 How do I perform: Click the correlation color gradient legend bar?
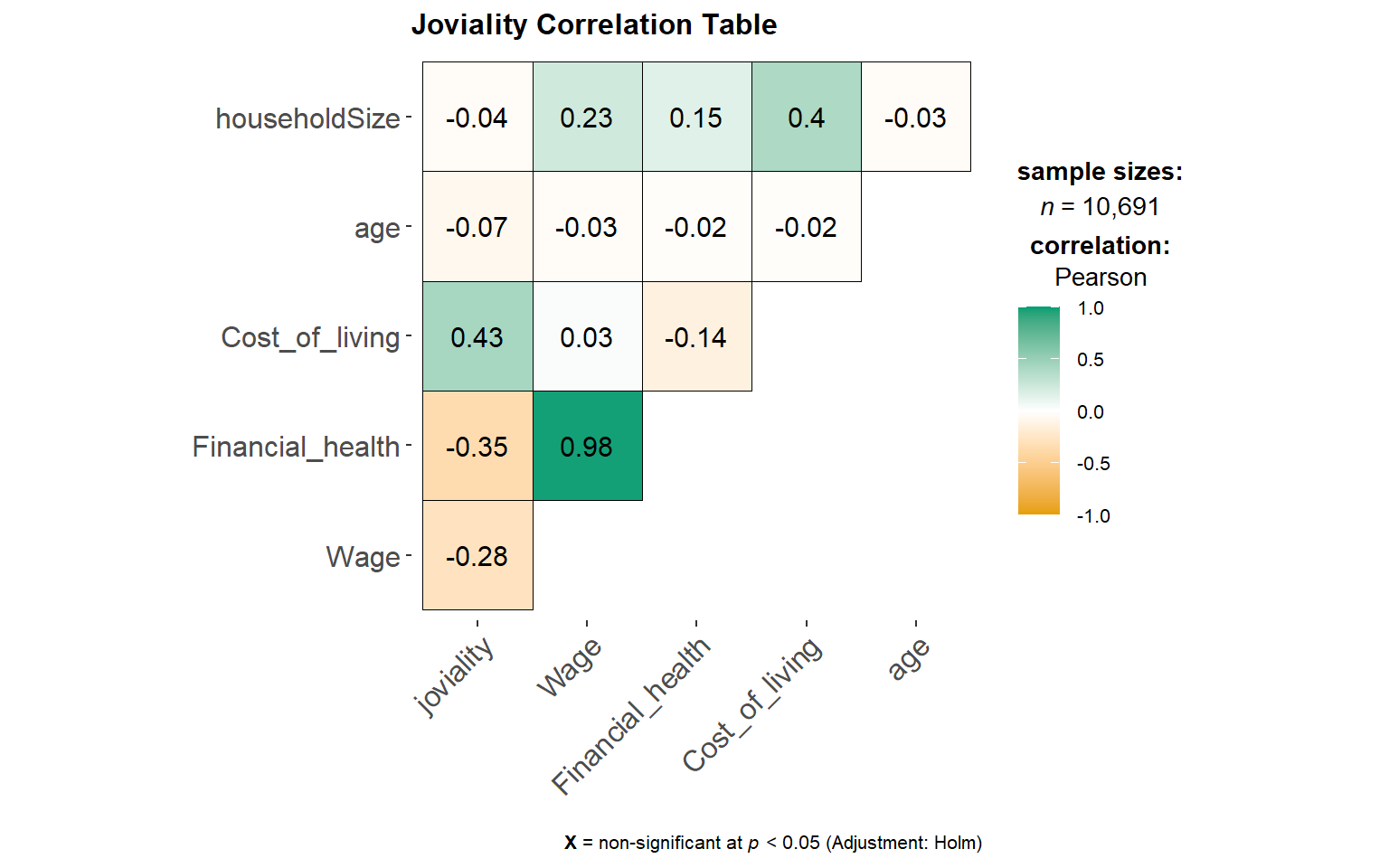[1038, 411]
